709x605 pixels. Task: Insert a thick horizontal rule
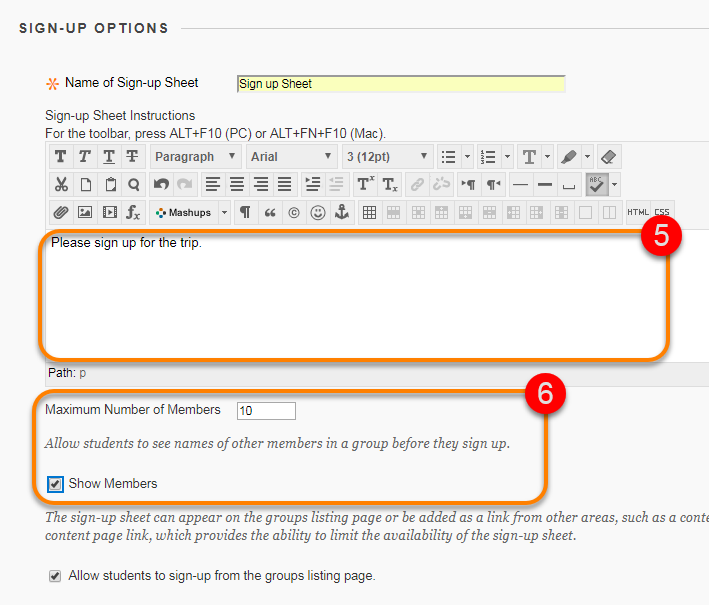pyautogui.click(x=545, y=184)
